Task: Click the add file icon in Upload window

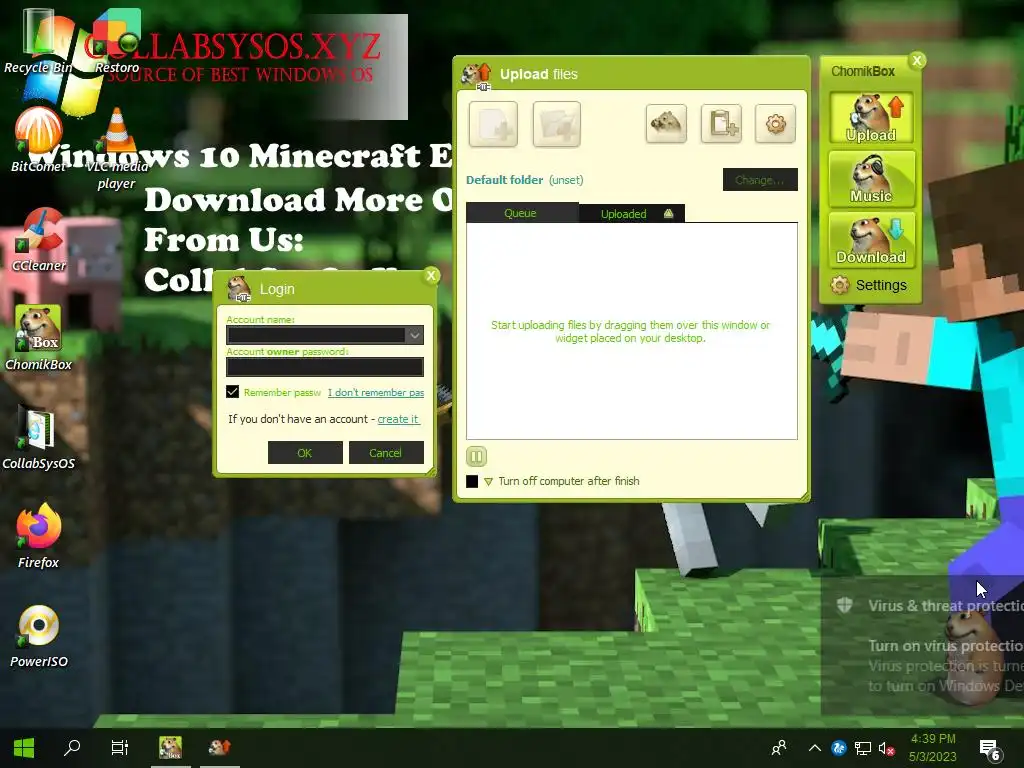Action: [493, 123]
